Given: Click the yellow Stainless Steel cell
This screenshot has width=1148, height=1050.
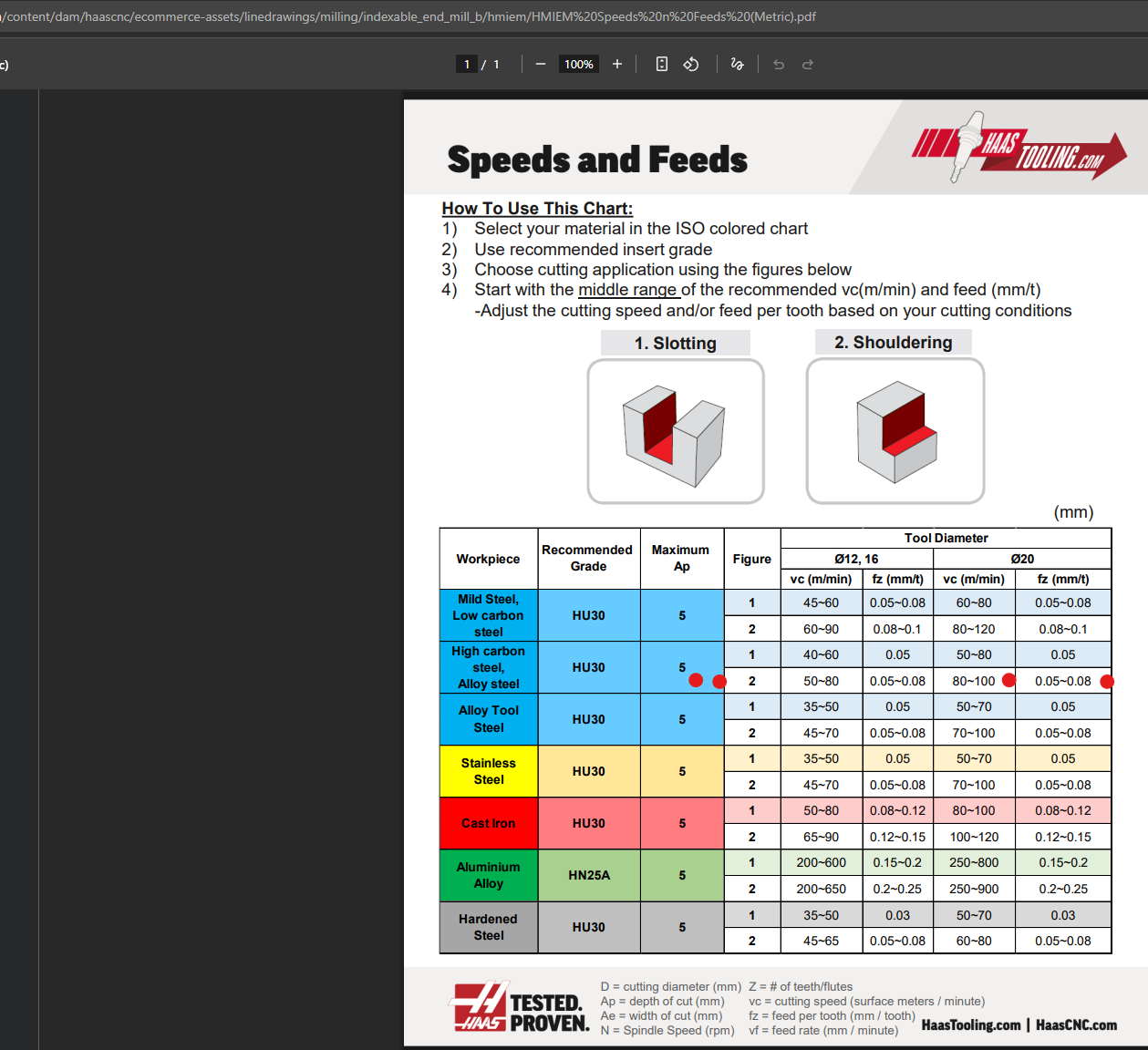Looking at the screenshot, I should point(489,771).
